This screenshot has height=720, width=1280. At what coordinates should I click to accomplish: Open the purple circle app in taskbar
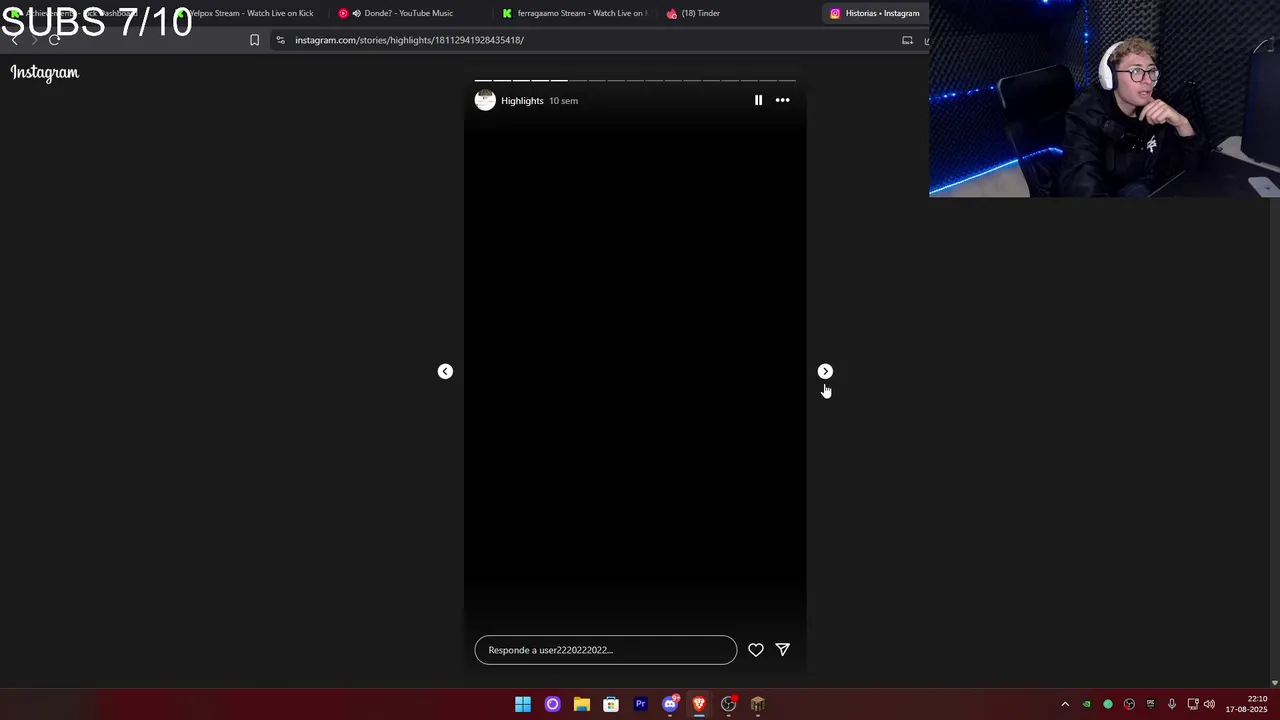pos(552,704)
